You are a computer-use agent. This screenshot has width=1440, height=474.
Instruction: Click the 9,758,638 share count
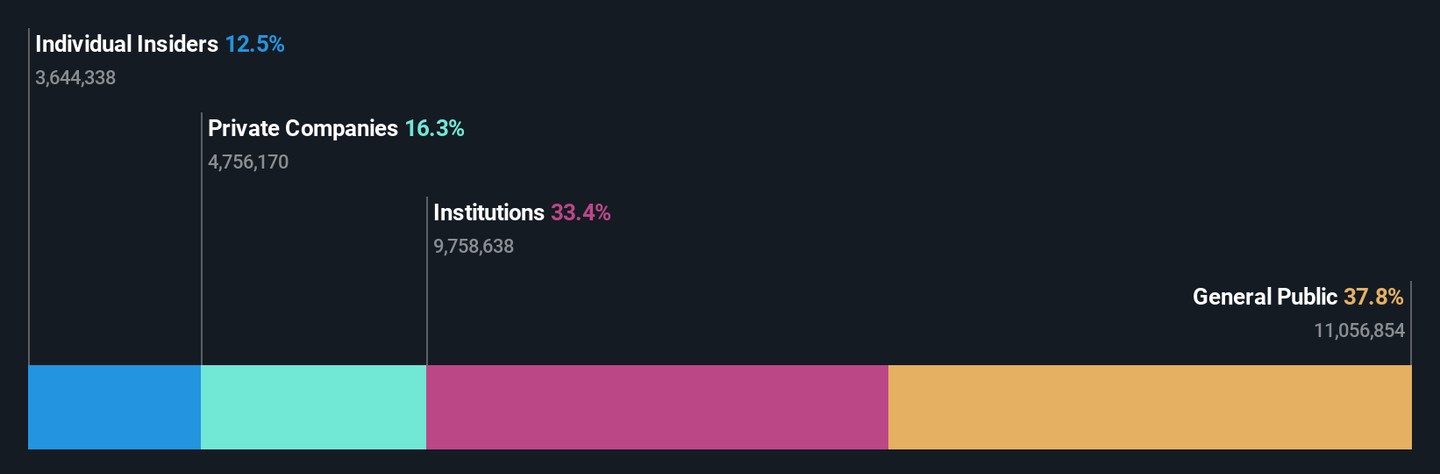473,245
